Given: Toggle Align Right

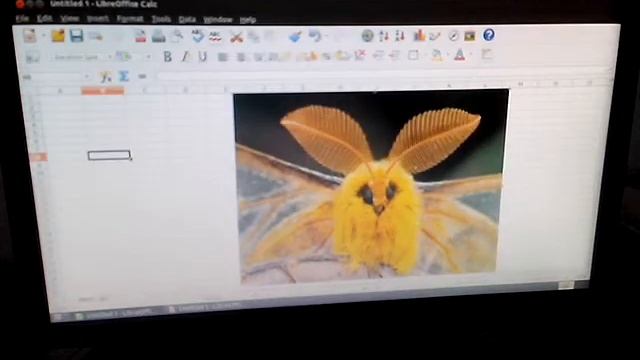Looking at the screenshot, I should 258,57.
